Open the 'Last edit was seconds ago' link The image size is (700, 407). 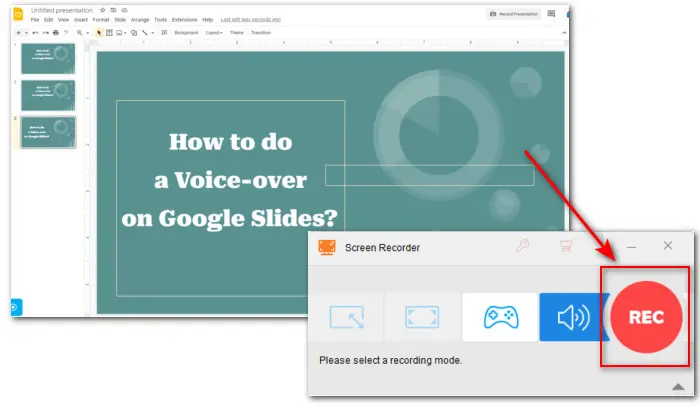coord(250,20)
